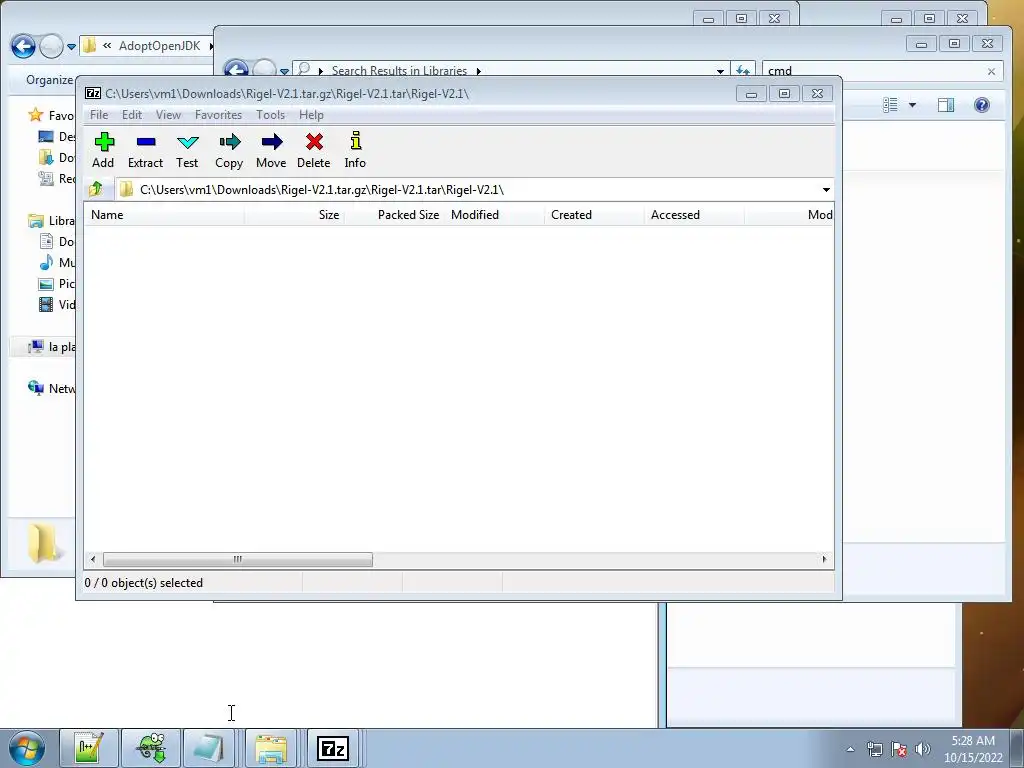Open Info from the 7-Zip toolbar

pos(355,150)
